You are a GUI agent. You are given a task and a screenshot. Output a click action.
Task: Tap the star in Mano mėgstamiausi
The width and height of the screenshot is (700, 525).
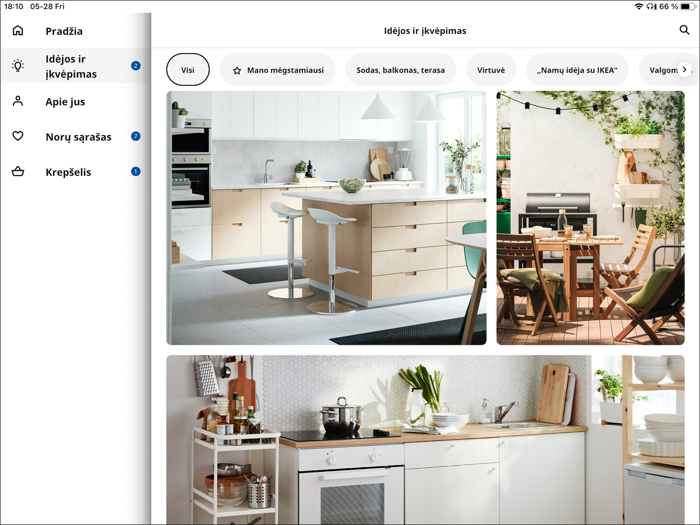coord(237,71)
